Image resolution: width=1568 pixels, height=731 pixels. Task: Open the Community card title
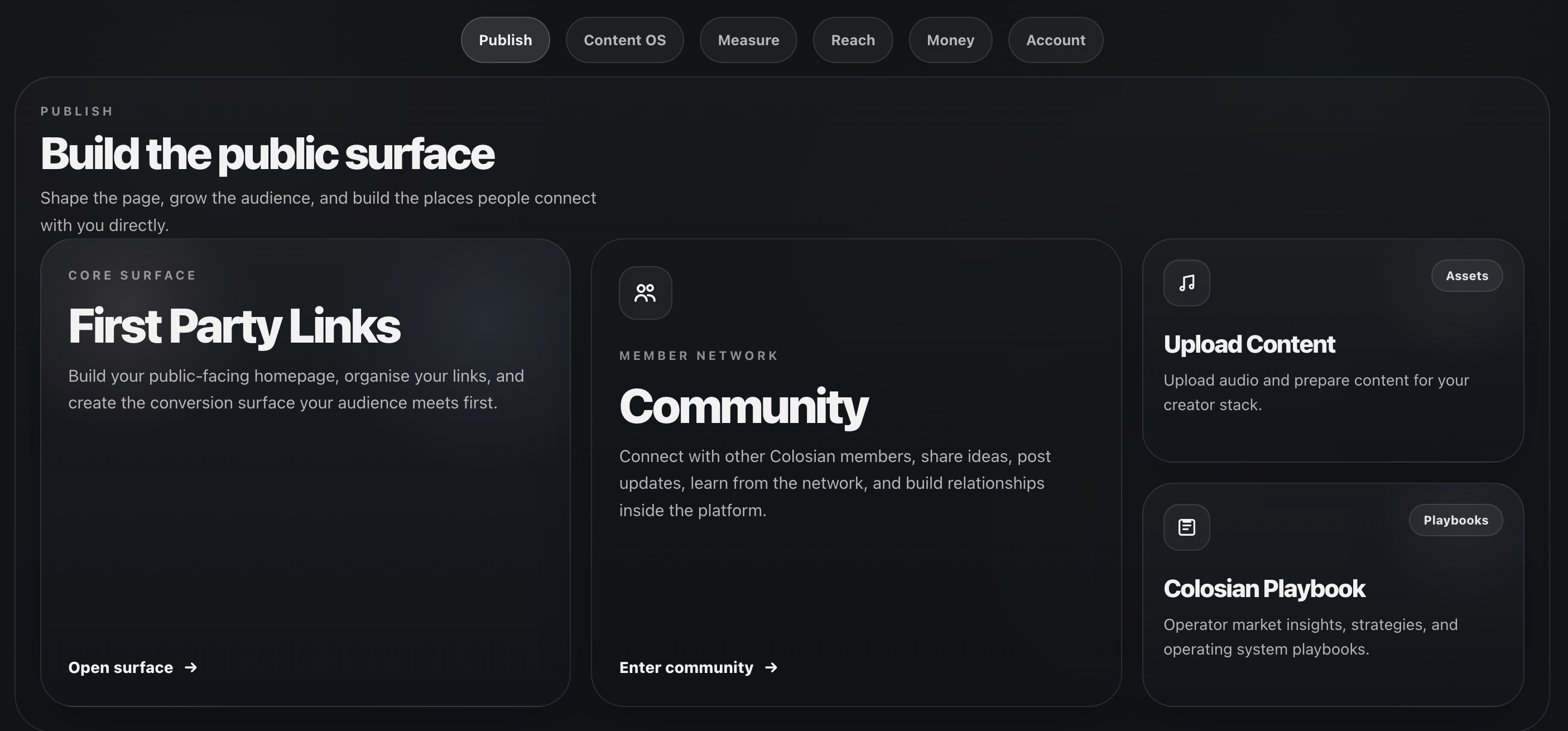tap(744, 407)
